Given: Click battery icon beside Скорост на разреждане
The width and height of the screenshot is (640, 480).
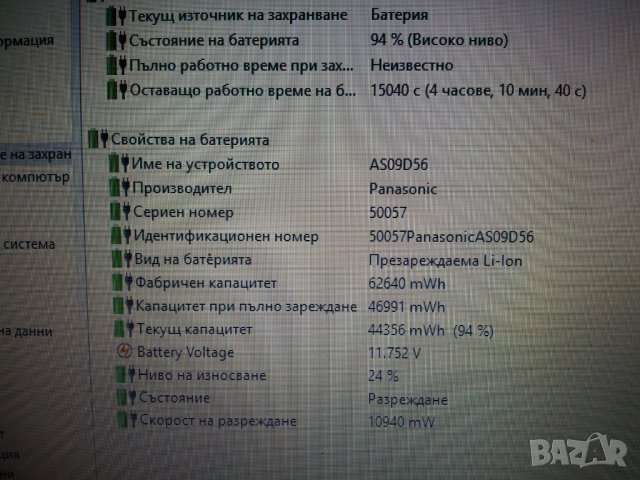Looking at the screenshot, I should [128, 420].
